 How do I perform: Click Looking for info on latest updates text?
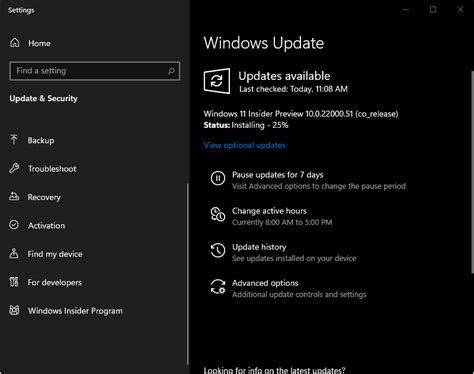click(x=274, y=370)
